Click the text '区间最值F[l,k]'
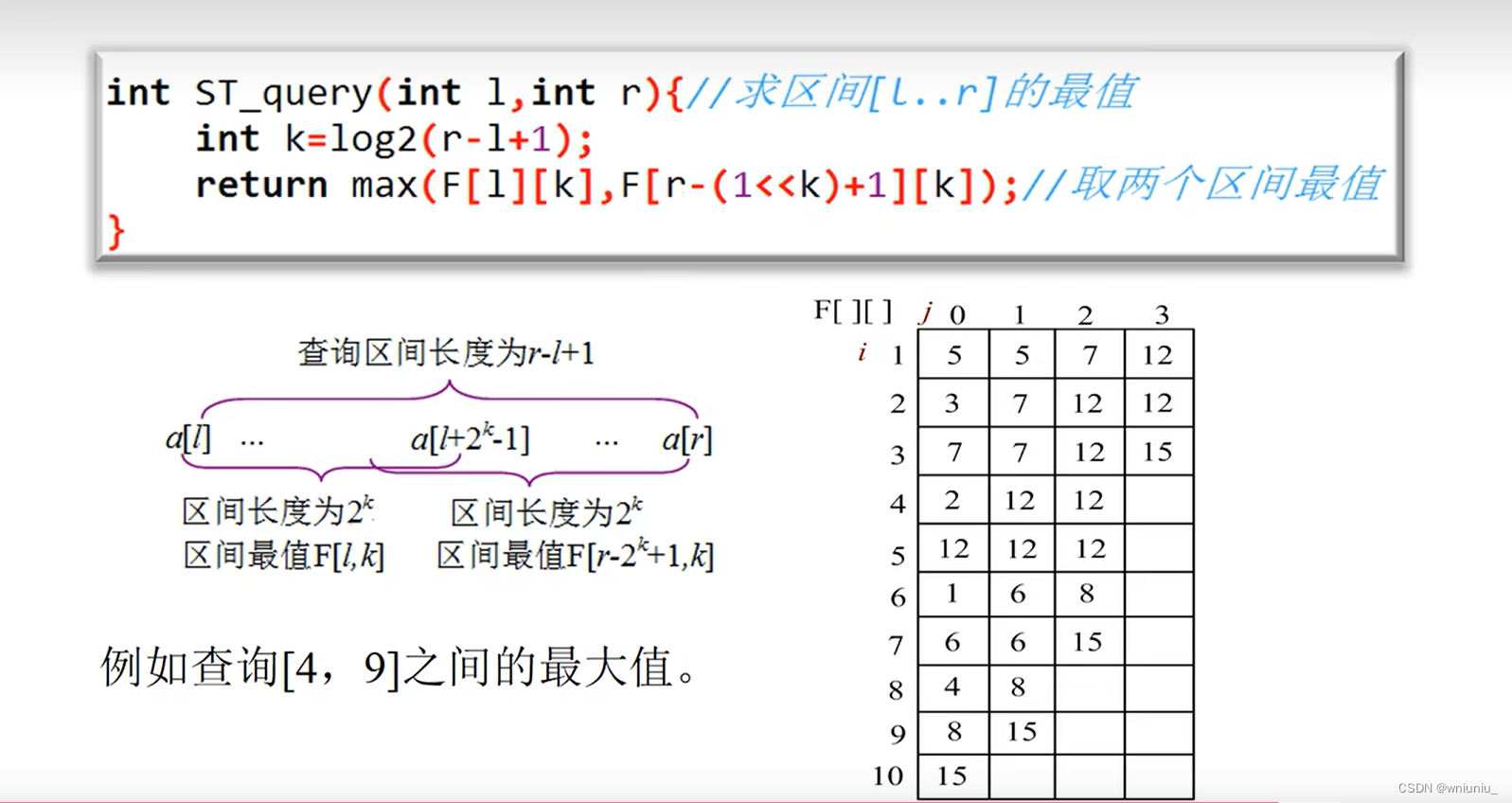1512x803 pixels. point(284,556)
